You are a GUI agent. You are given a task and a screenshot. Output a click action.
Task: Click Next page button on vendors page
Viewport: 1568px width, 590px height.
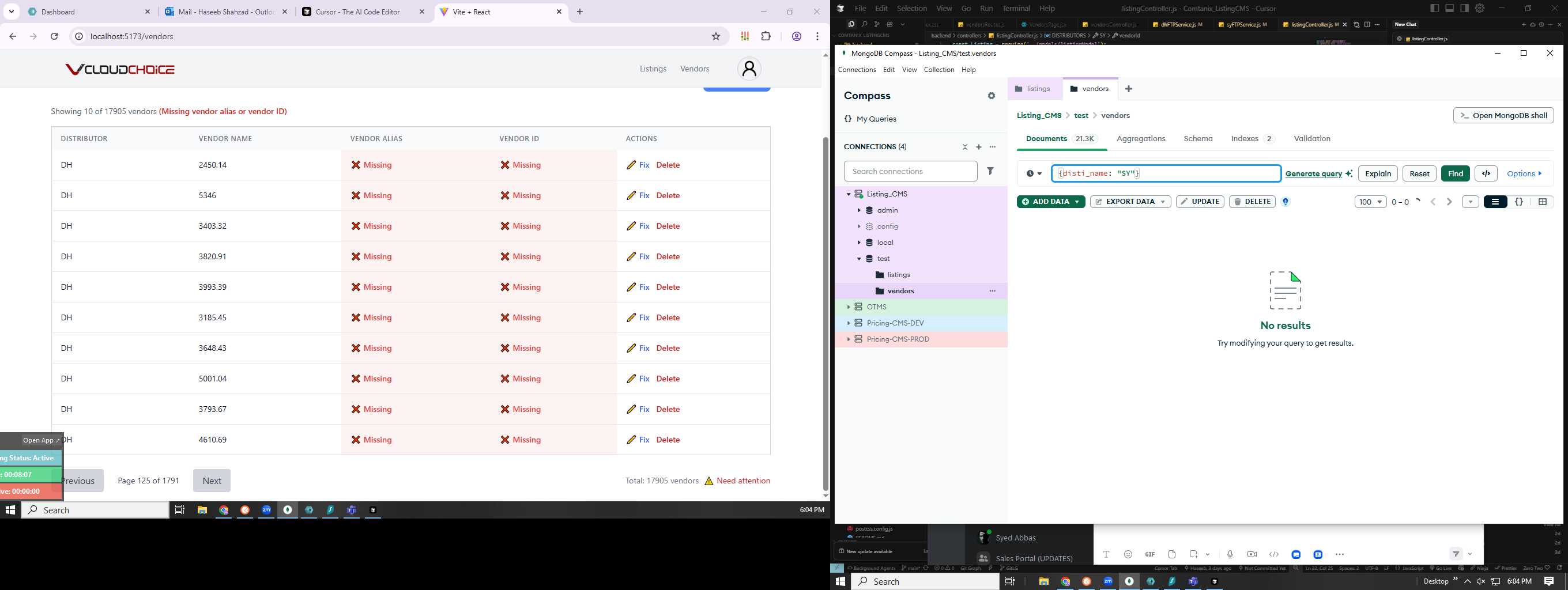(x=212, y=481)
